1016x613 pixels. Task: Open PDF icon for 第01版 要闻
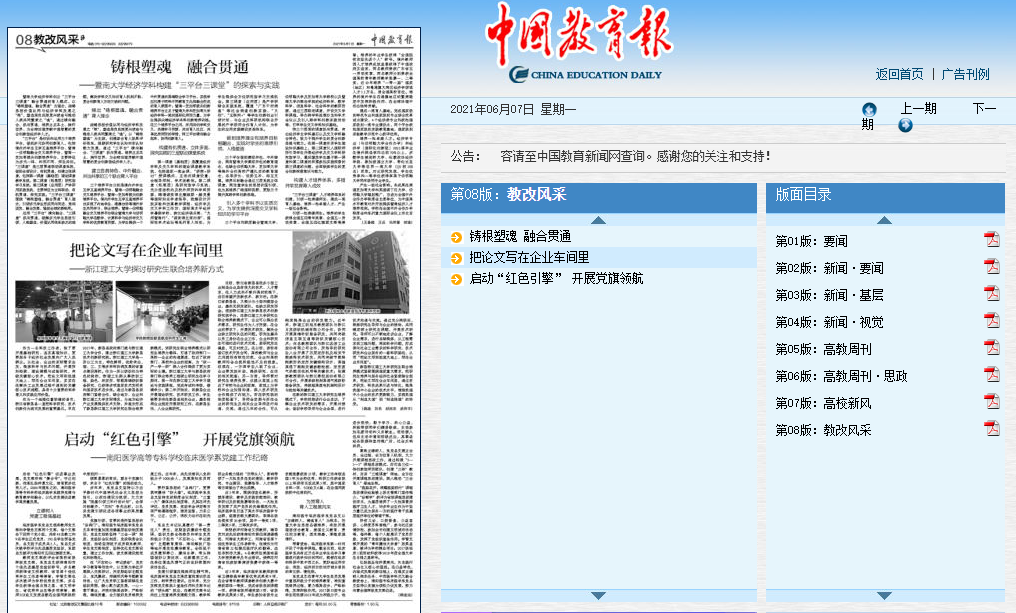pyautogui.click(x=991, y=240)
